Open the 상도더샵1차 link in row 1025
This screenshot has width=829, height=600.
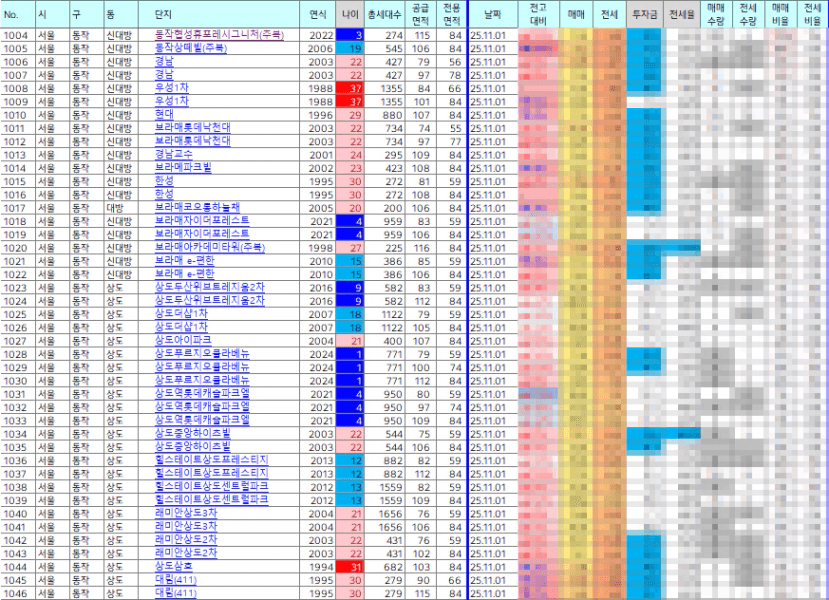coord(181,313)
